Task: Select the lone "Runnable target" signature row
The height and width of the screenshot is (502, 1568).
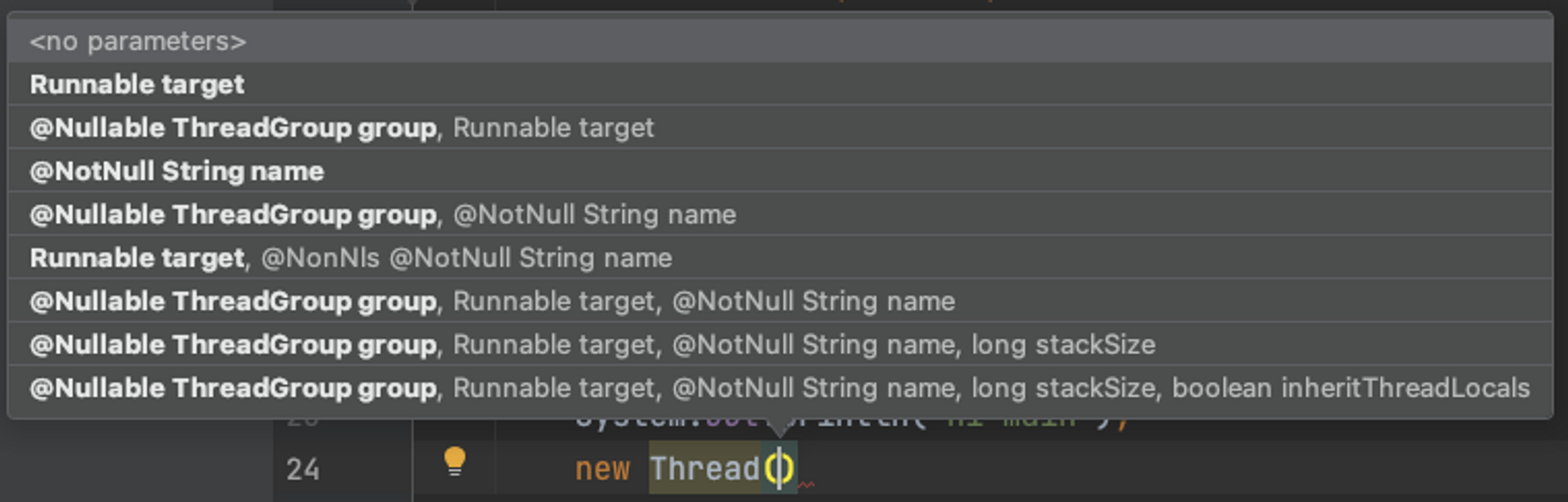Action: click(780, 85)
